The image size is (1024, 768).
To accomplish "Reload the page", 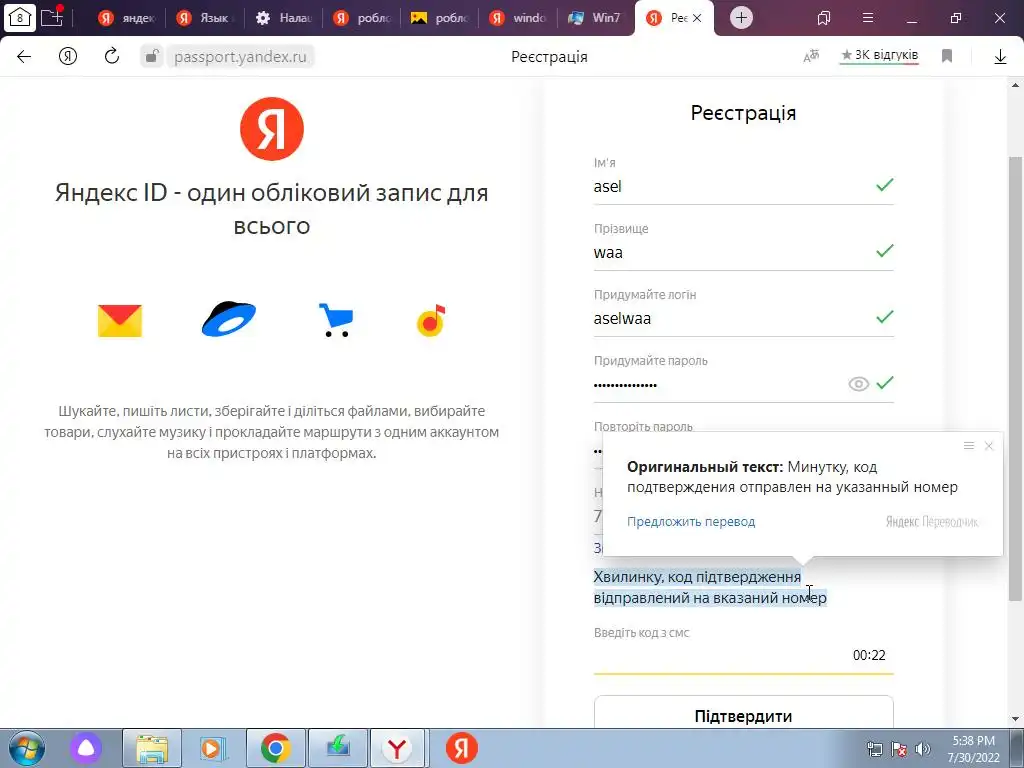I will 112,56.
